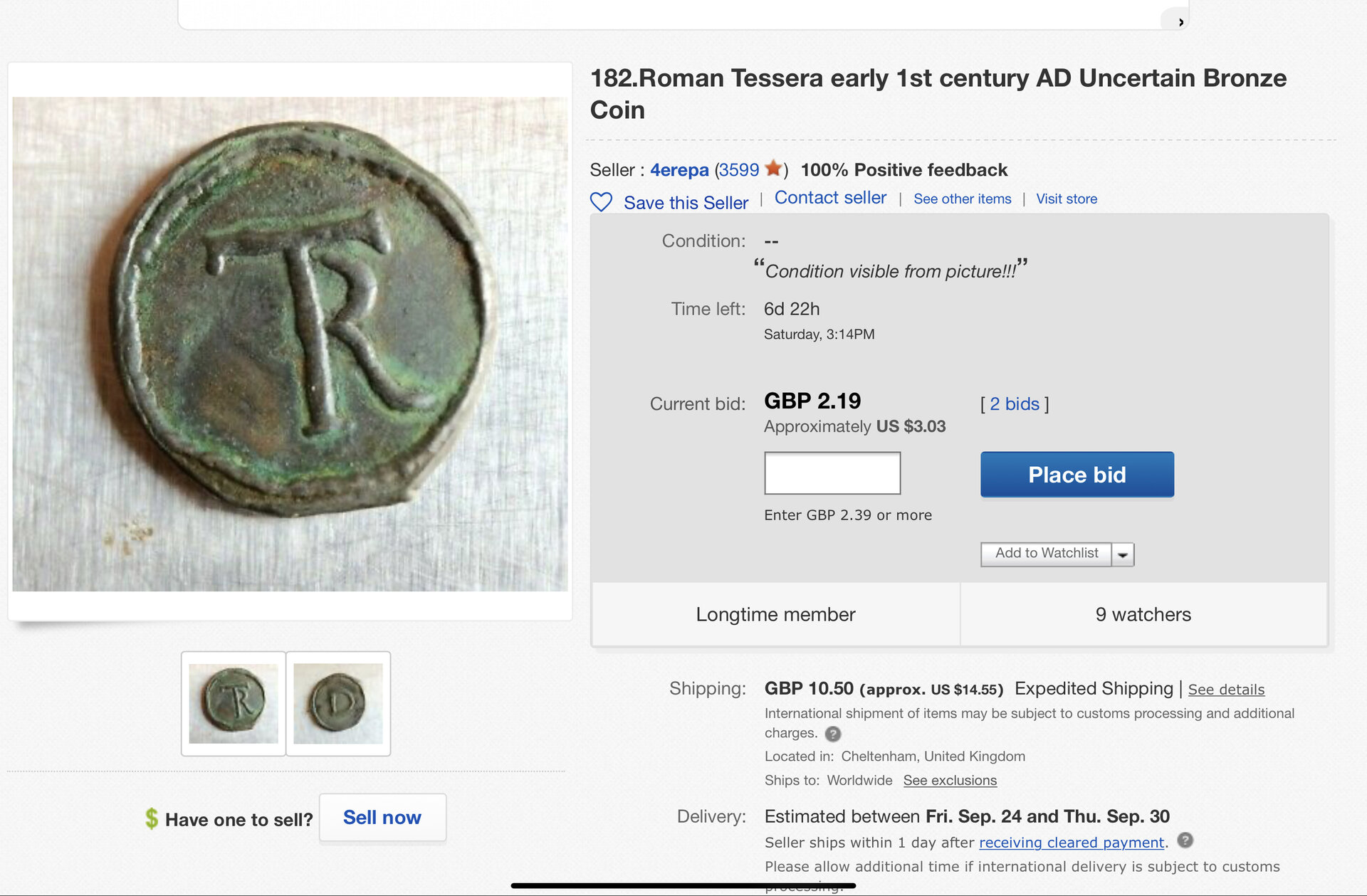Click the Visit store link
1367x896 pixels.
(1066, 199)
